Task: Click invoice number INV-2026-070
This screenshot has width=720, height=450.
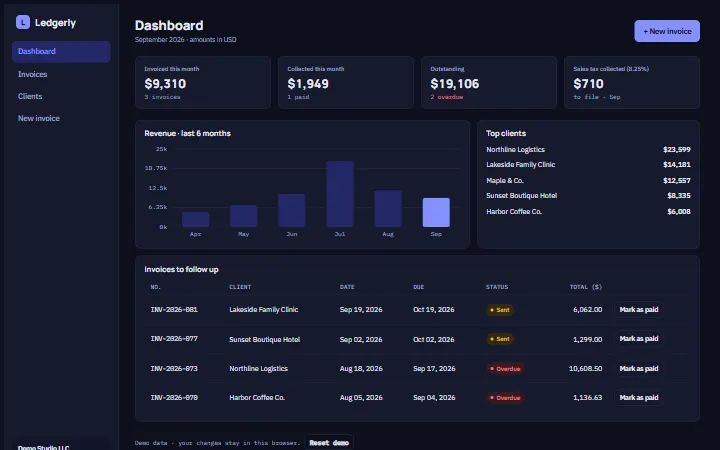Action: click(x=174, y=398)
